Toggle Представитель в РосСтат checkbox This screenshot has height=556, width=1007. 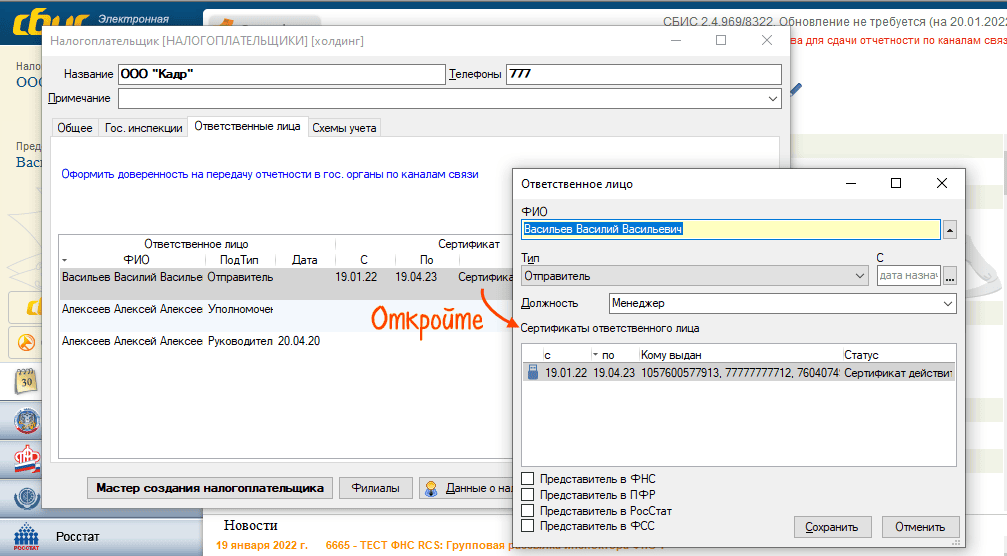click(x=528, y=510)
